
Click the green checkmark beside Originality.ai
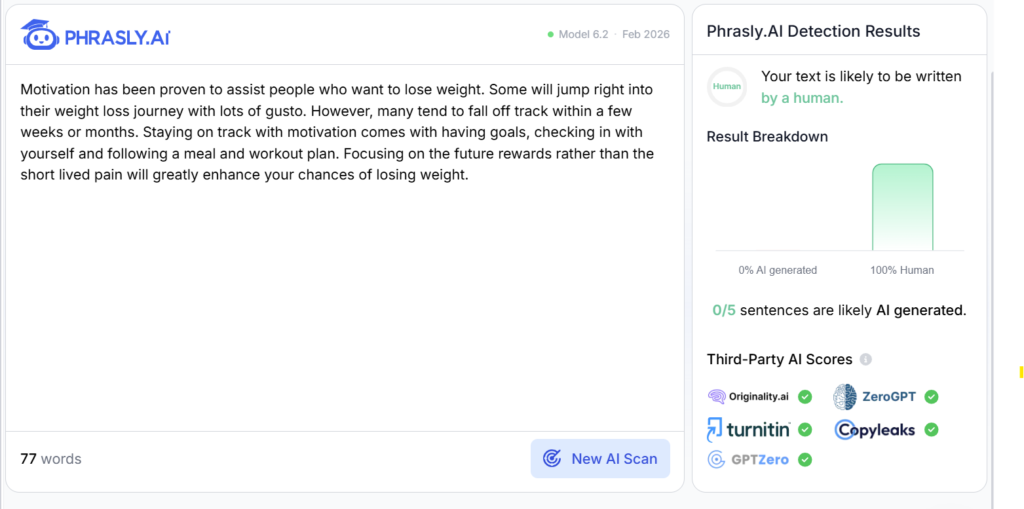coord(805,397)
